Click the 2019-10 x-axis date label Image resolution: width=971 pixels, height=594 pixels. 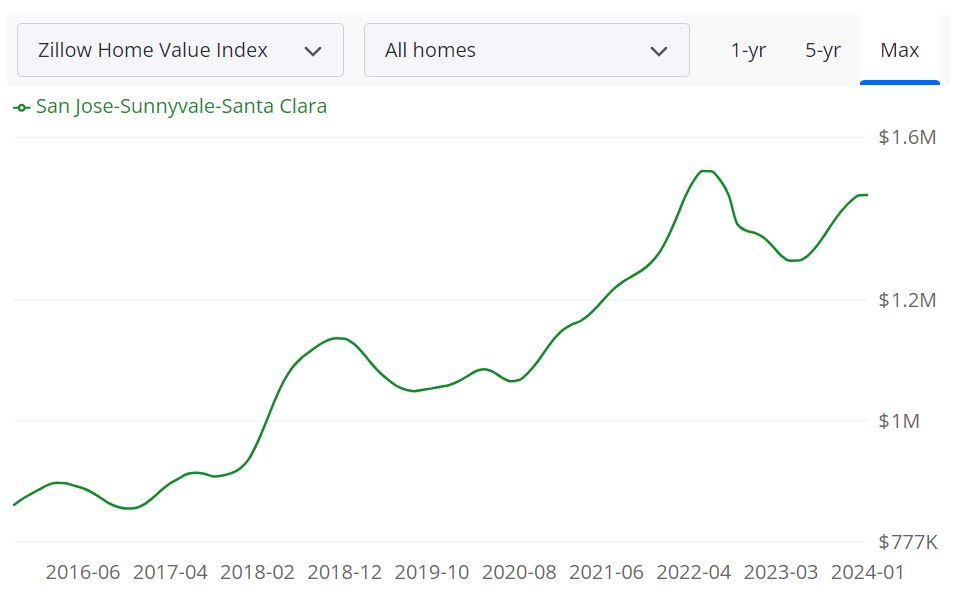432,572
